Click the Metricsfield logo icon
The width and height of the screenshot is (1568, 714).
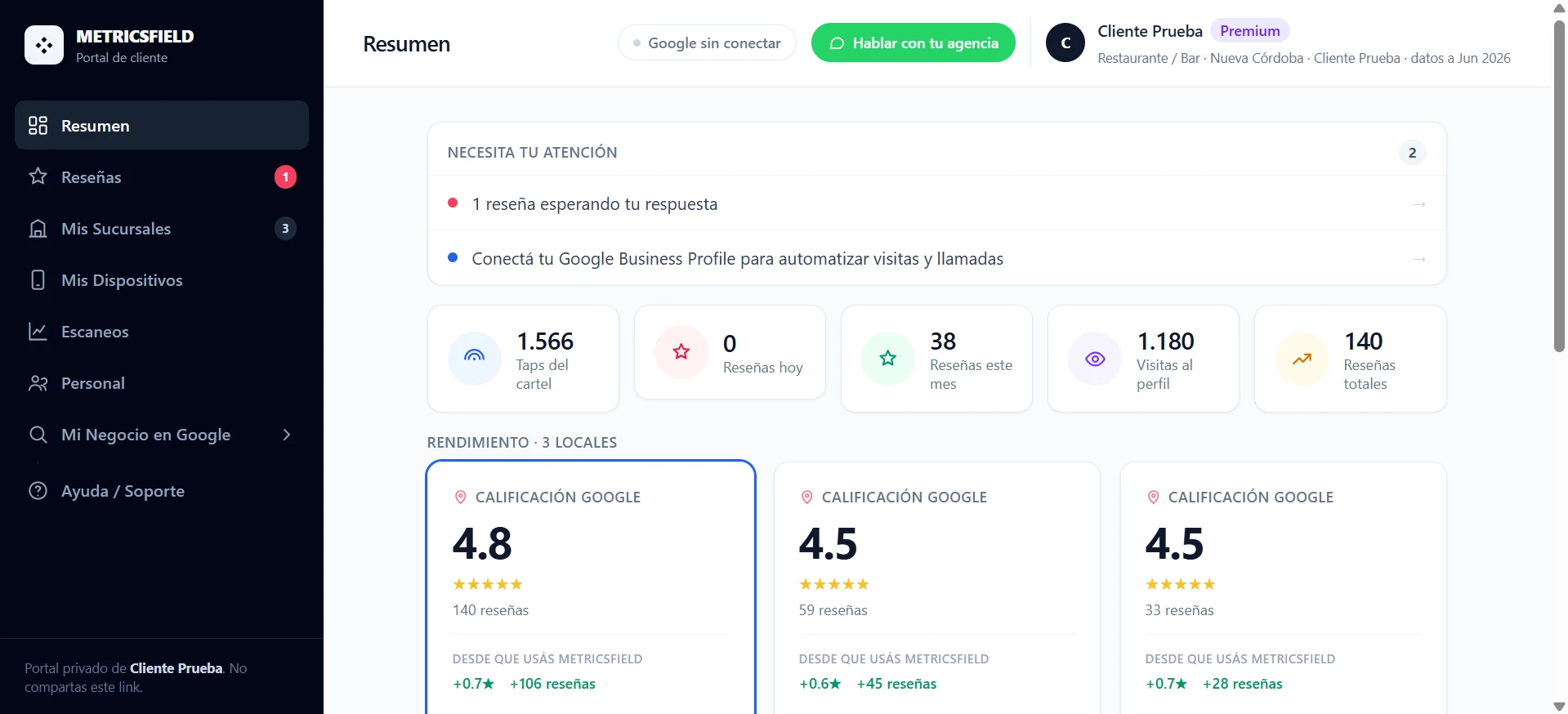(44, 45)
